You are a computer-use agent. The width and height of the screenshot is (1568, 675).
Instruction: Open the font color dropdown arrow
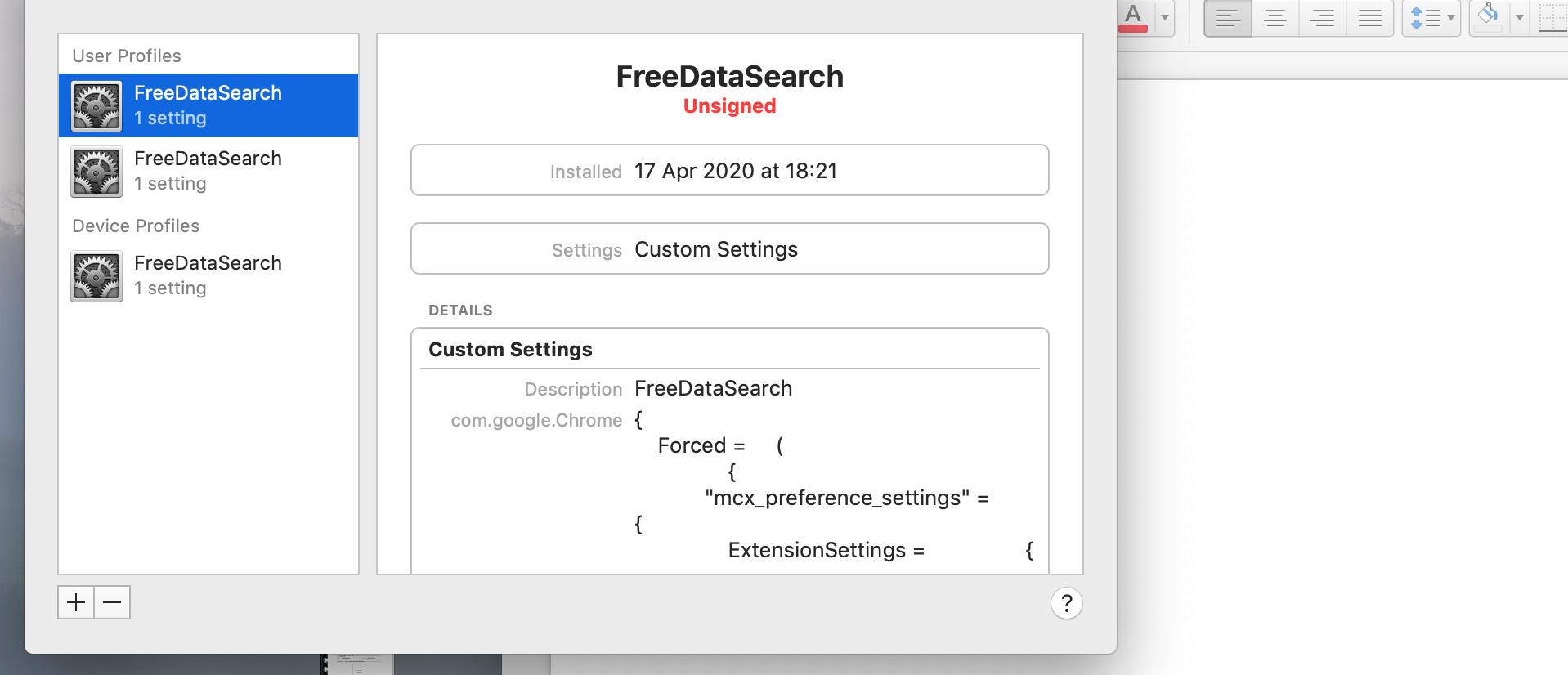click(1164, 17)
